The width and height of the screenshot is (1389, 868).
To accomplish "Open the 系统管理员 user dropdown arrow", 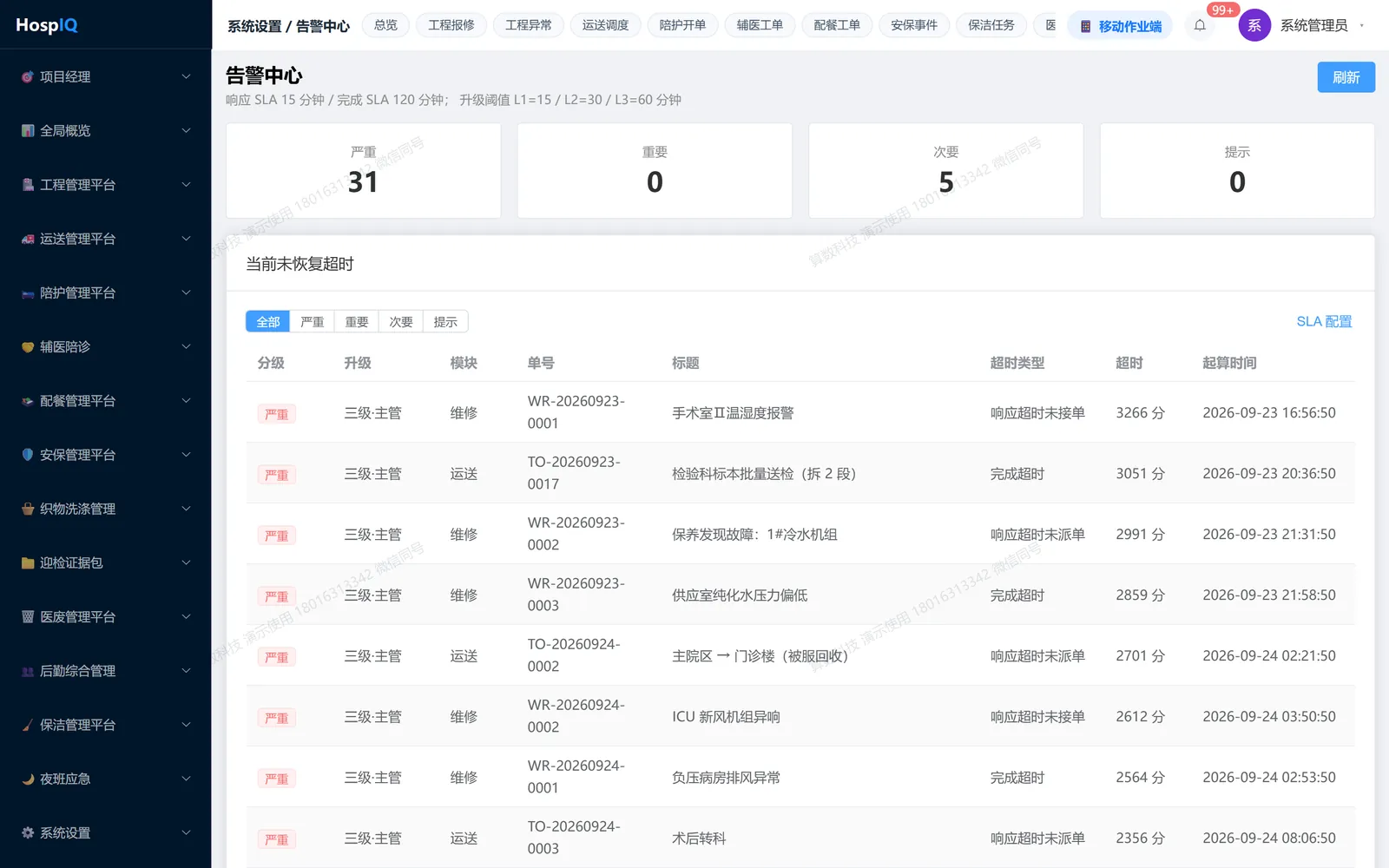I will (x=1362, y=26).
